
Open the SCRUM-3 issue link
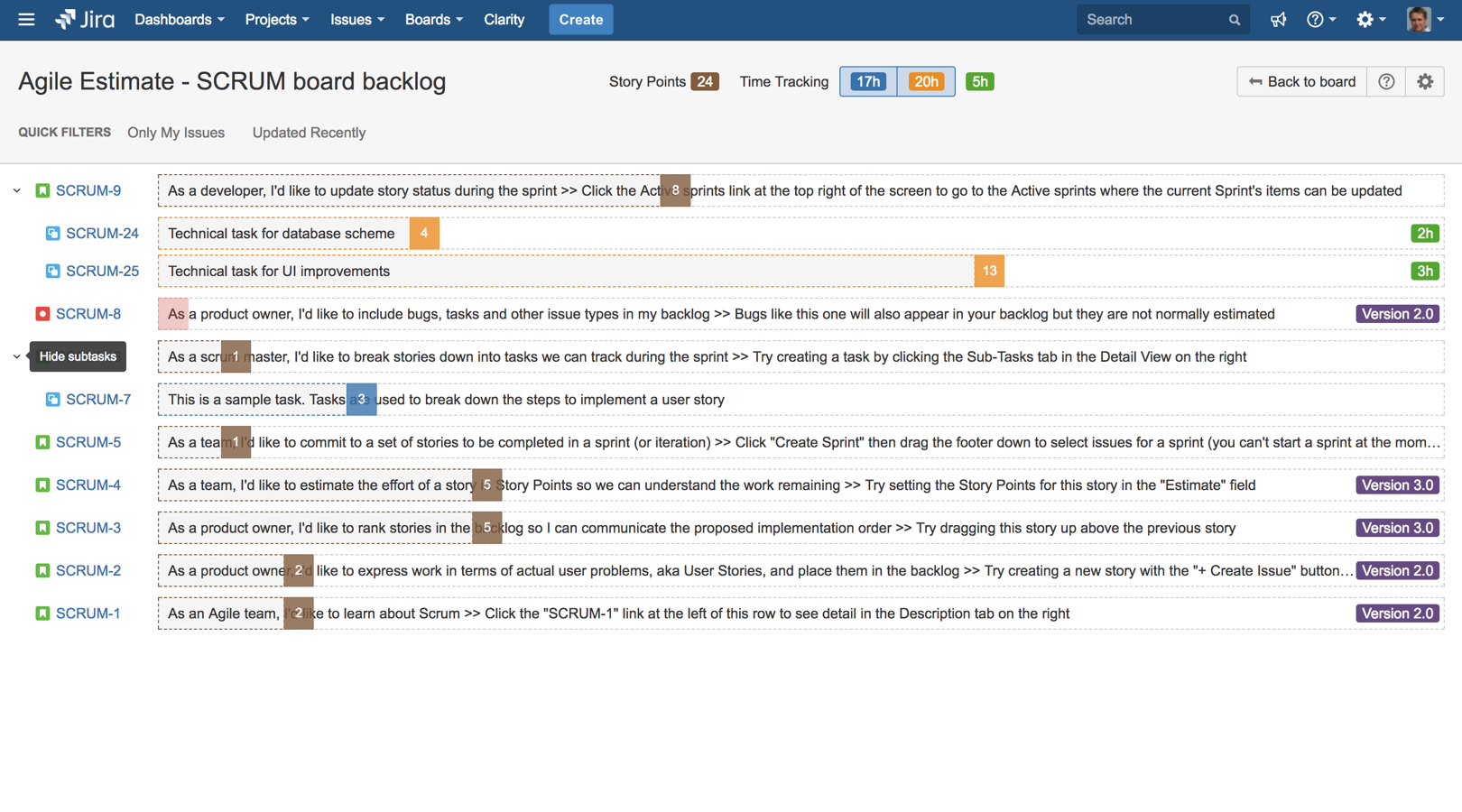coord(88,528)
